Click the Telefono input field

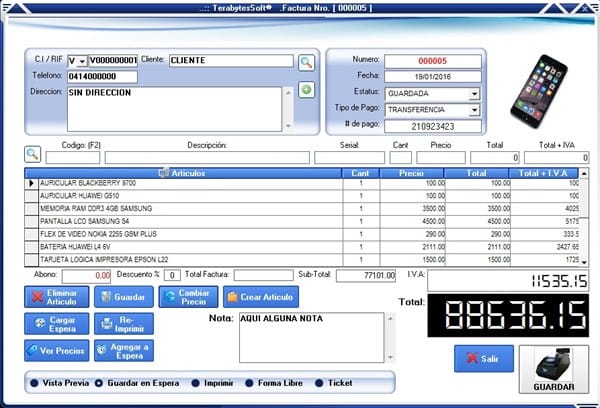(103, 77)
